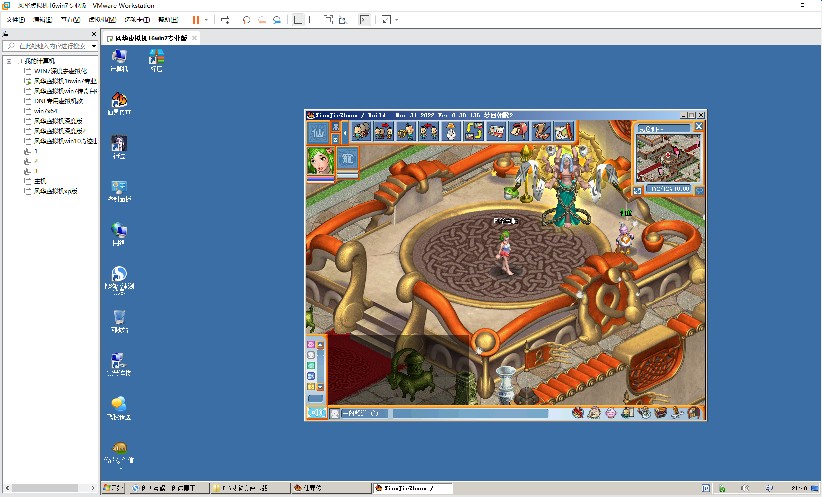Click the green-haired character portrait

320,161
